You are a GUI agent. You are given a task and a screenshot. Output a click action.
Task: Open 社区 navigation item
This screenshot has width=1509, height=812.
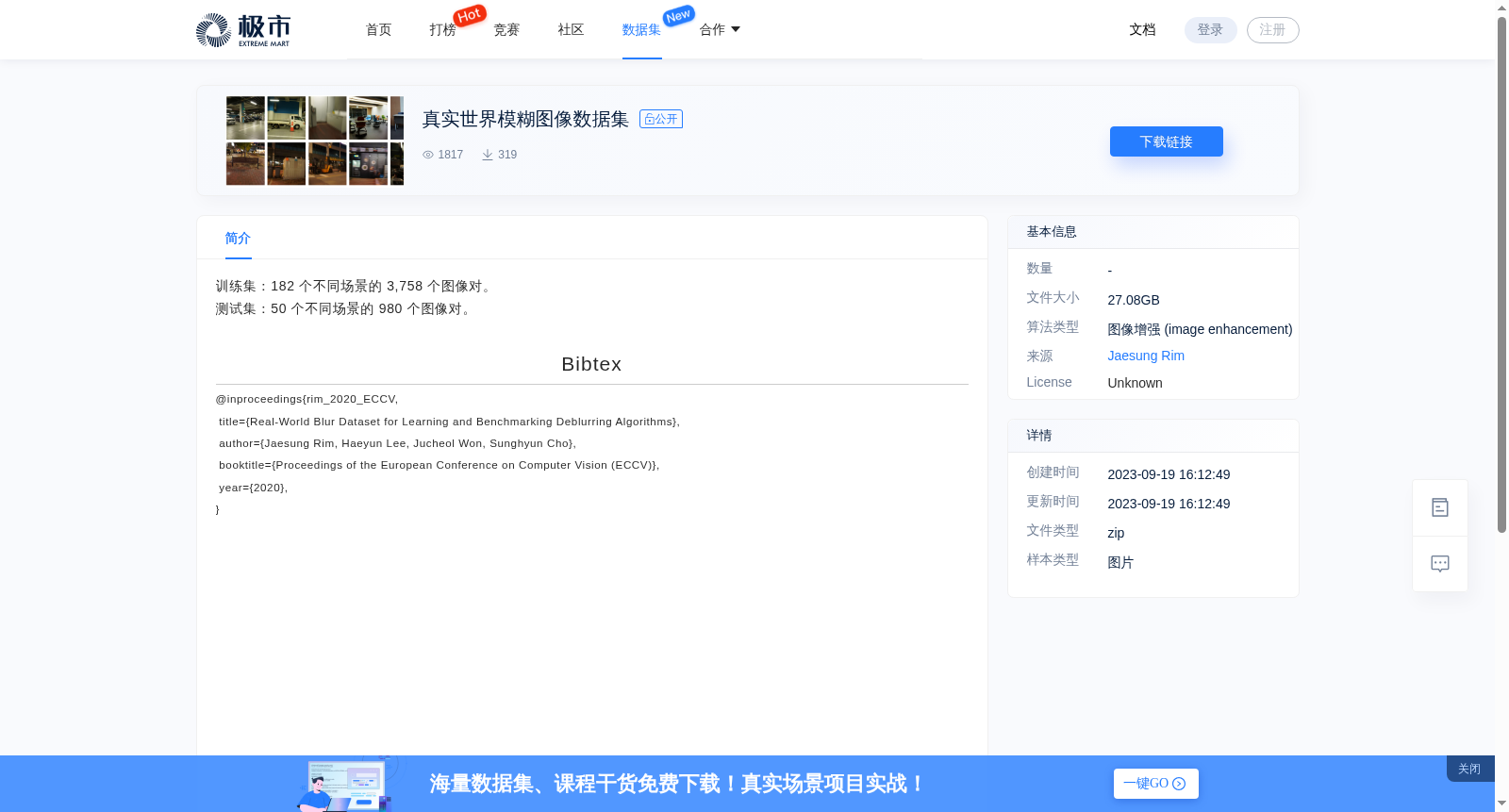571,30
